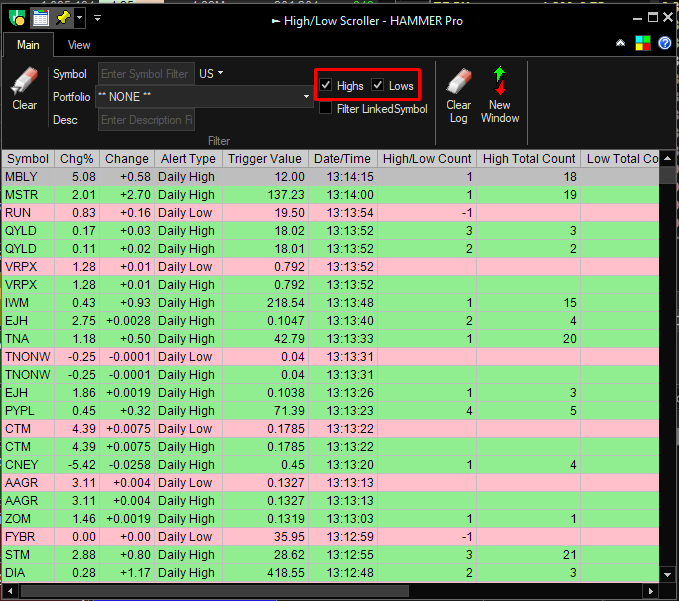Select the MSTR symbol cell

tap(28, 195)
